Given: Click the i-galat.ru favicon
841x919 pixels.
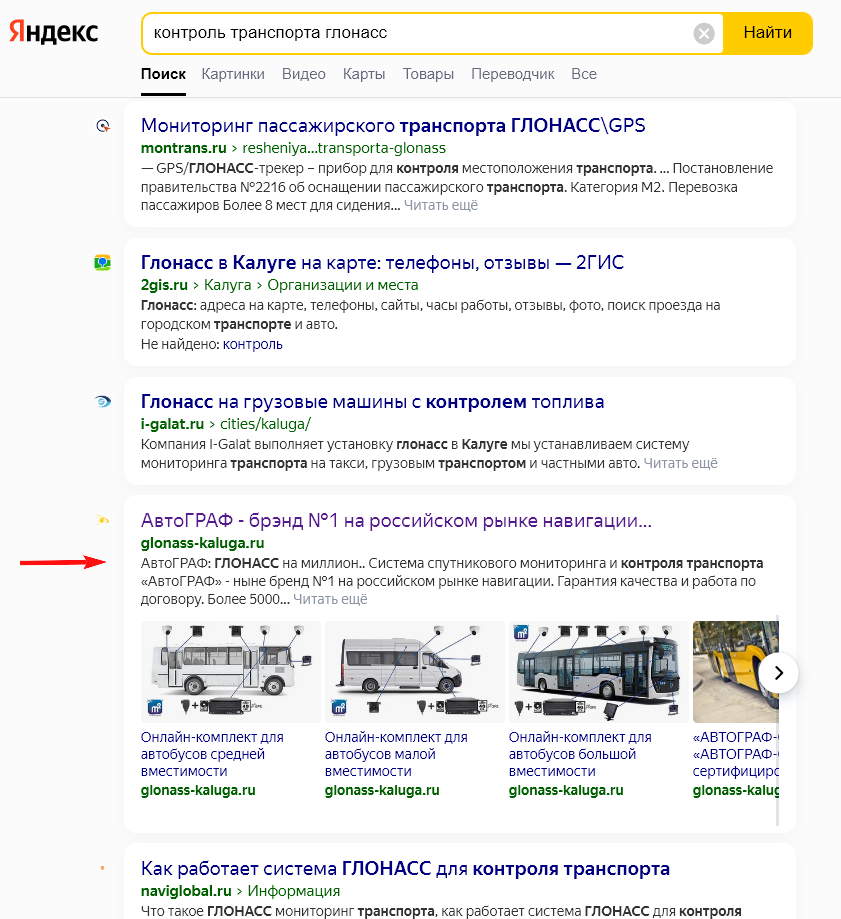Looking at the screenshot, I should point(102,402).
